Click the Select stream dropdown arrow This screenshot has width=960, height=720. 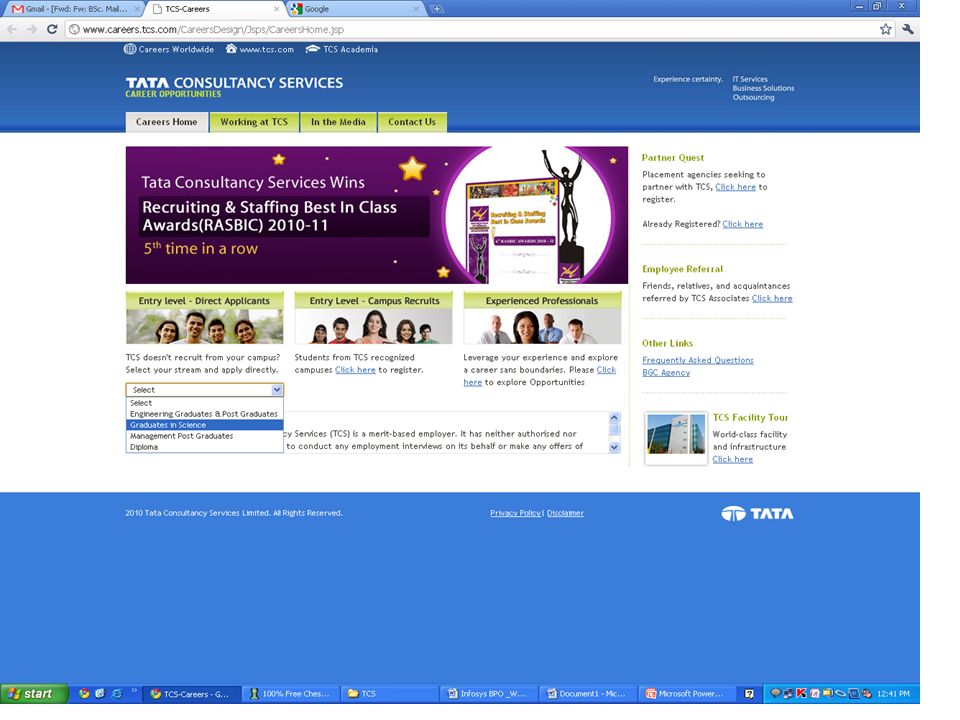277,390
